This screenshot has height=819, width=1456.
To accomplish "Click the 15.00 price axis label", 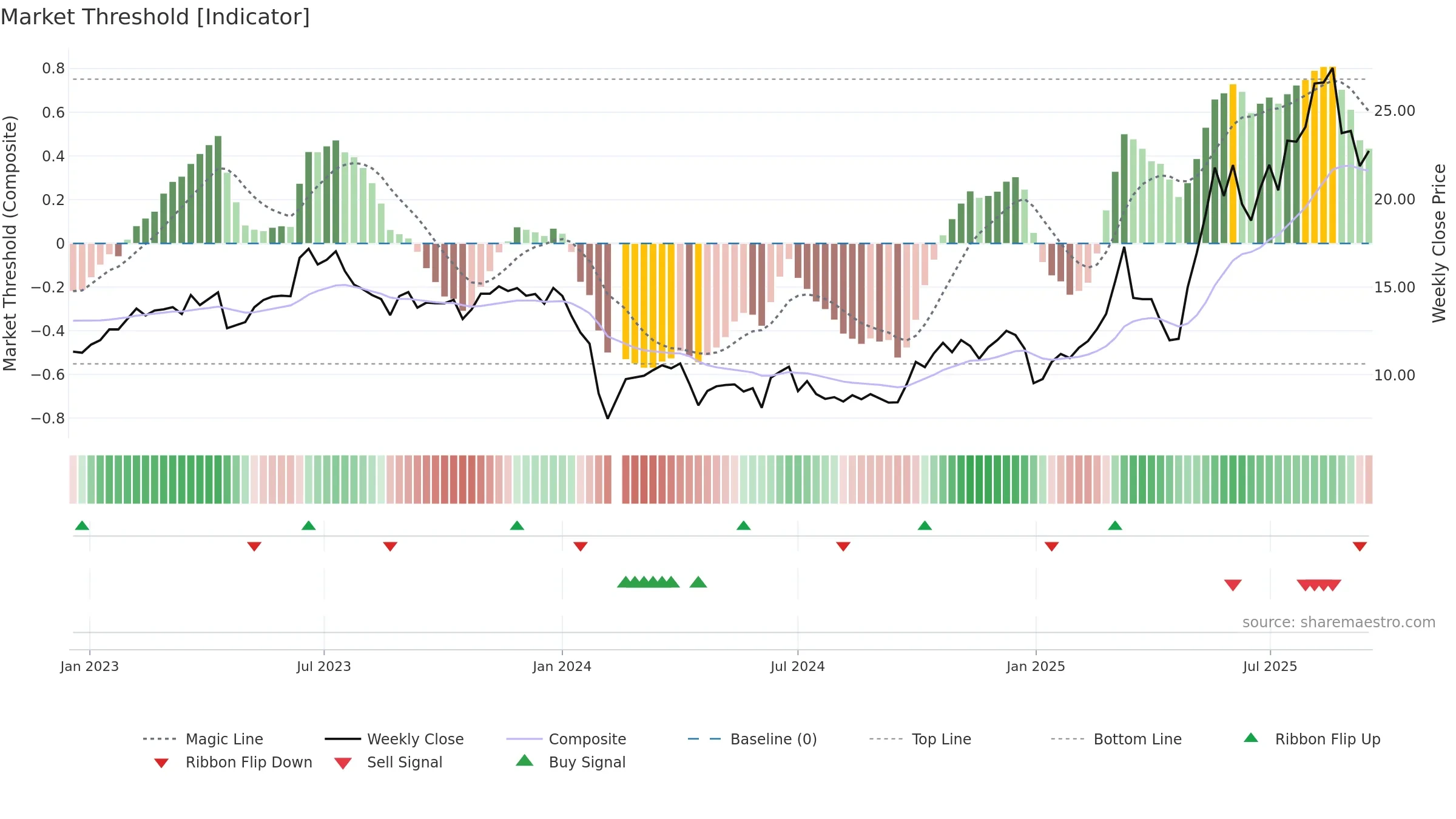I will (1395, 287).
